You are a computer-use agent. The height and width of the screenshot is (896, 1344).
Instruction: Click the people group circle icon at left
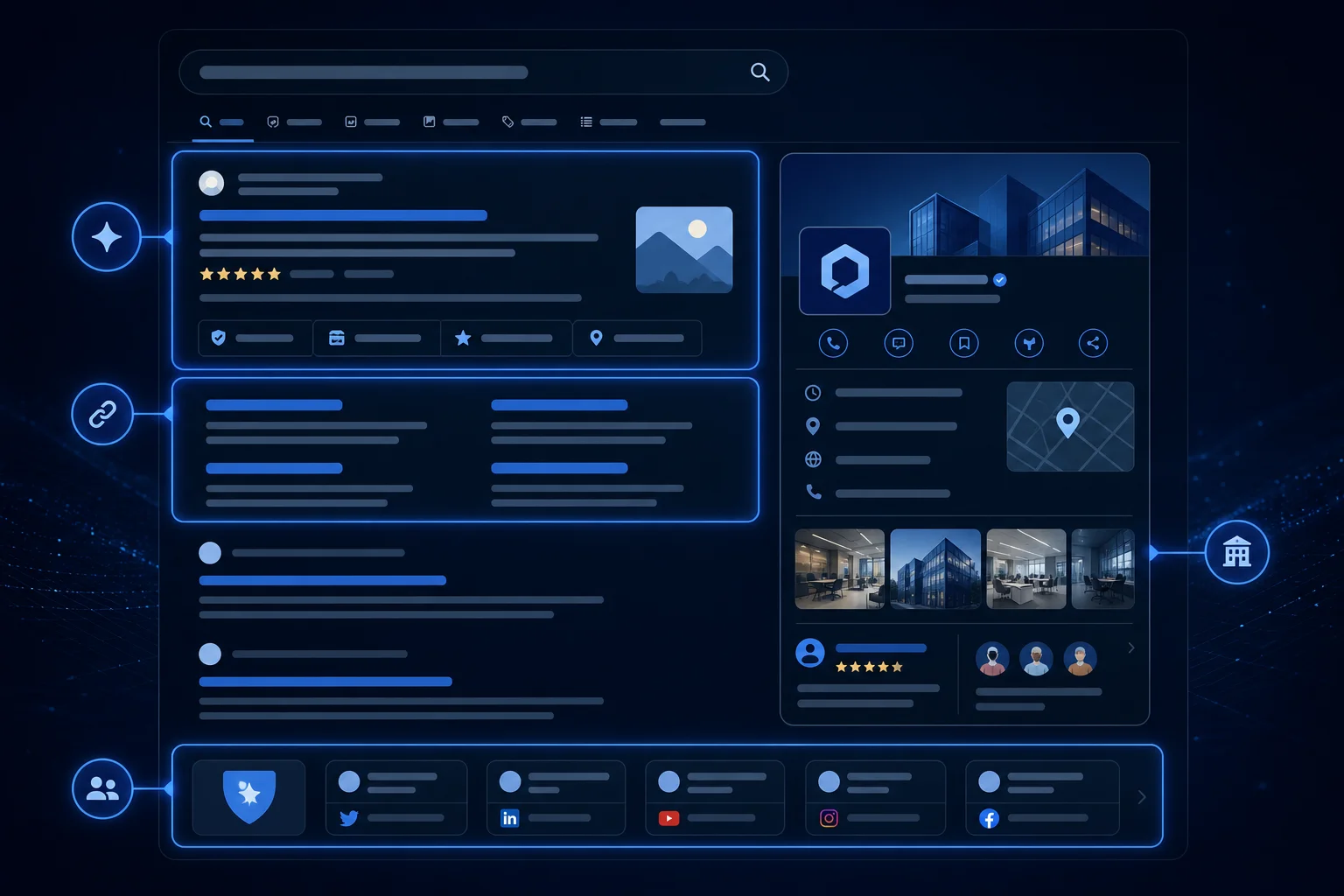pyautogui.click(x=102, y=788)
